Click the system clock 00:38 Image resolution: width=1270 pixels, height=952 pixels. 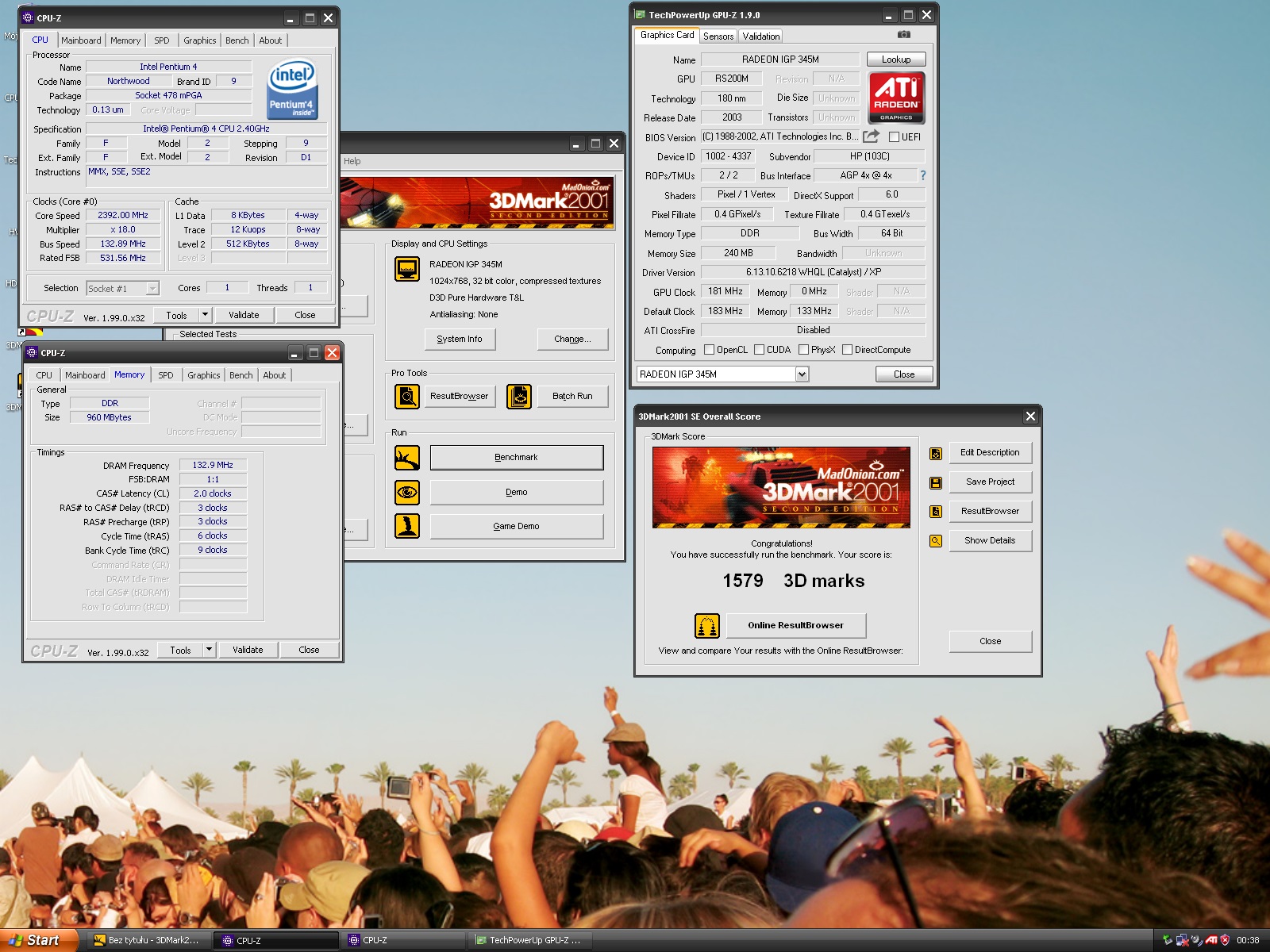(1248, 940)
